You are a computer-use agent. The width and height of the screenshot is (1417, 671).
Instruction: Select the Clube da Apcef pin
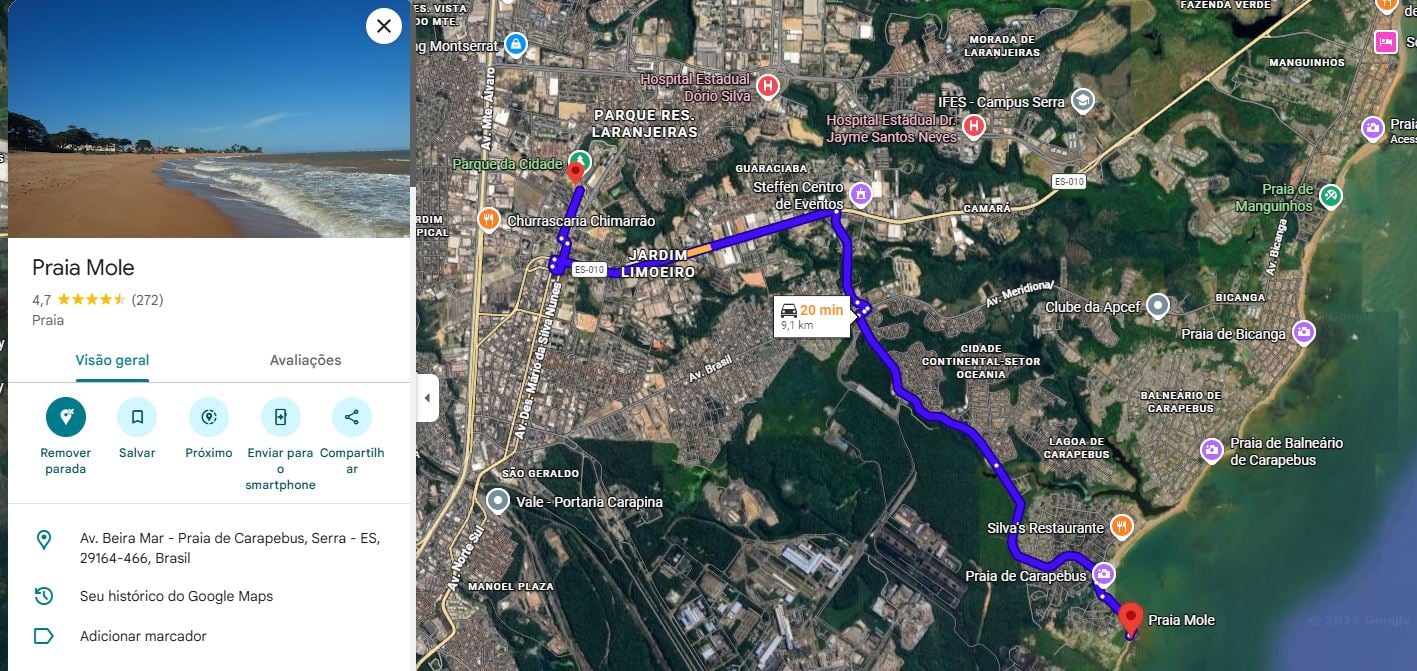click(x=1158, y=305)
